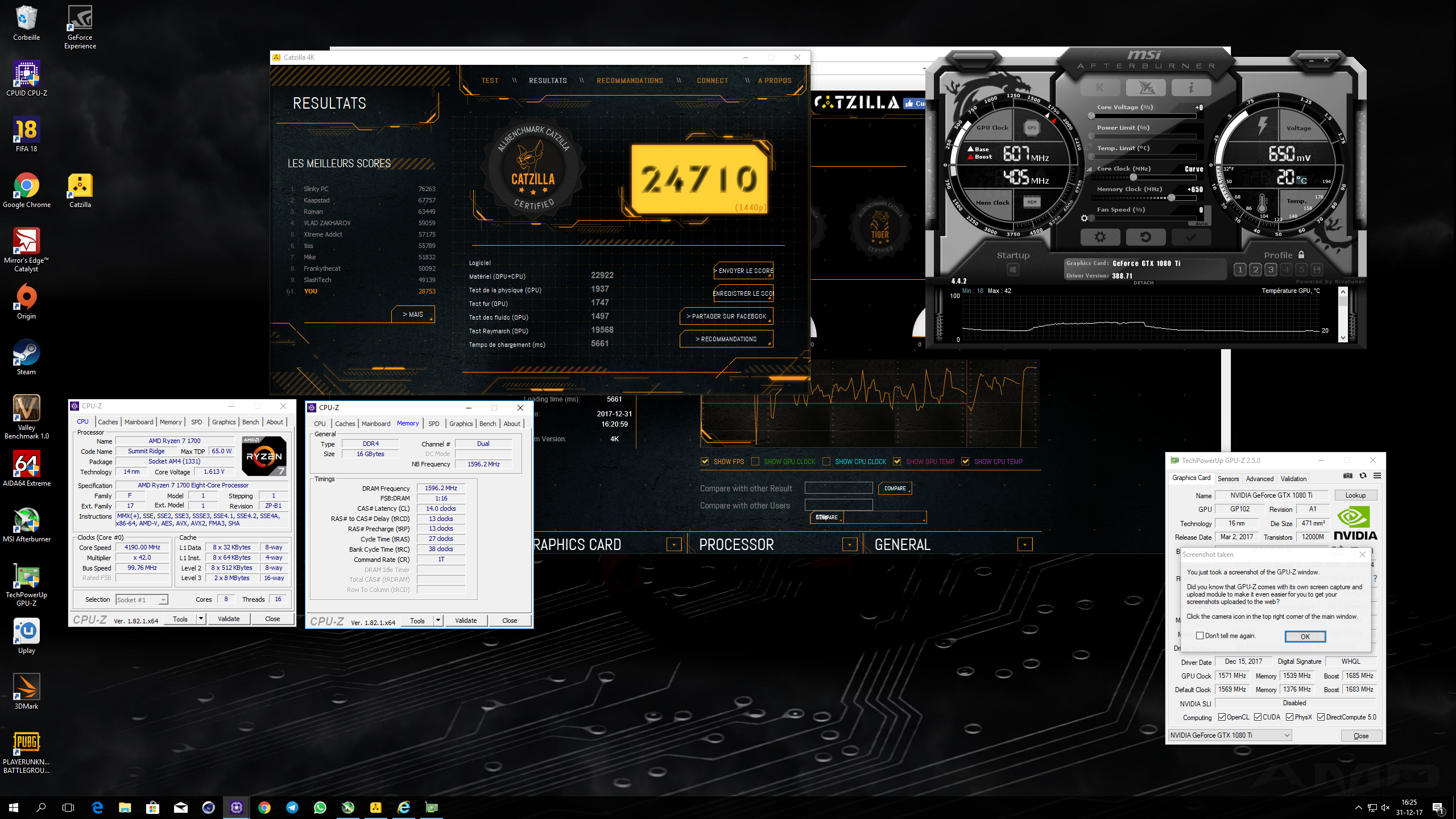Click OK in Screenshot taken dialog
Viewport: 1456px width, 819px height.
click(x=1305, y=636)
